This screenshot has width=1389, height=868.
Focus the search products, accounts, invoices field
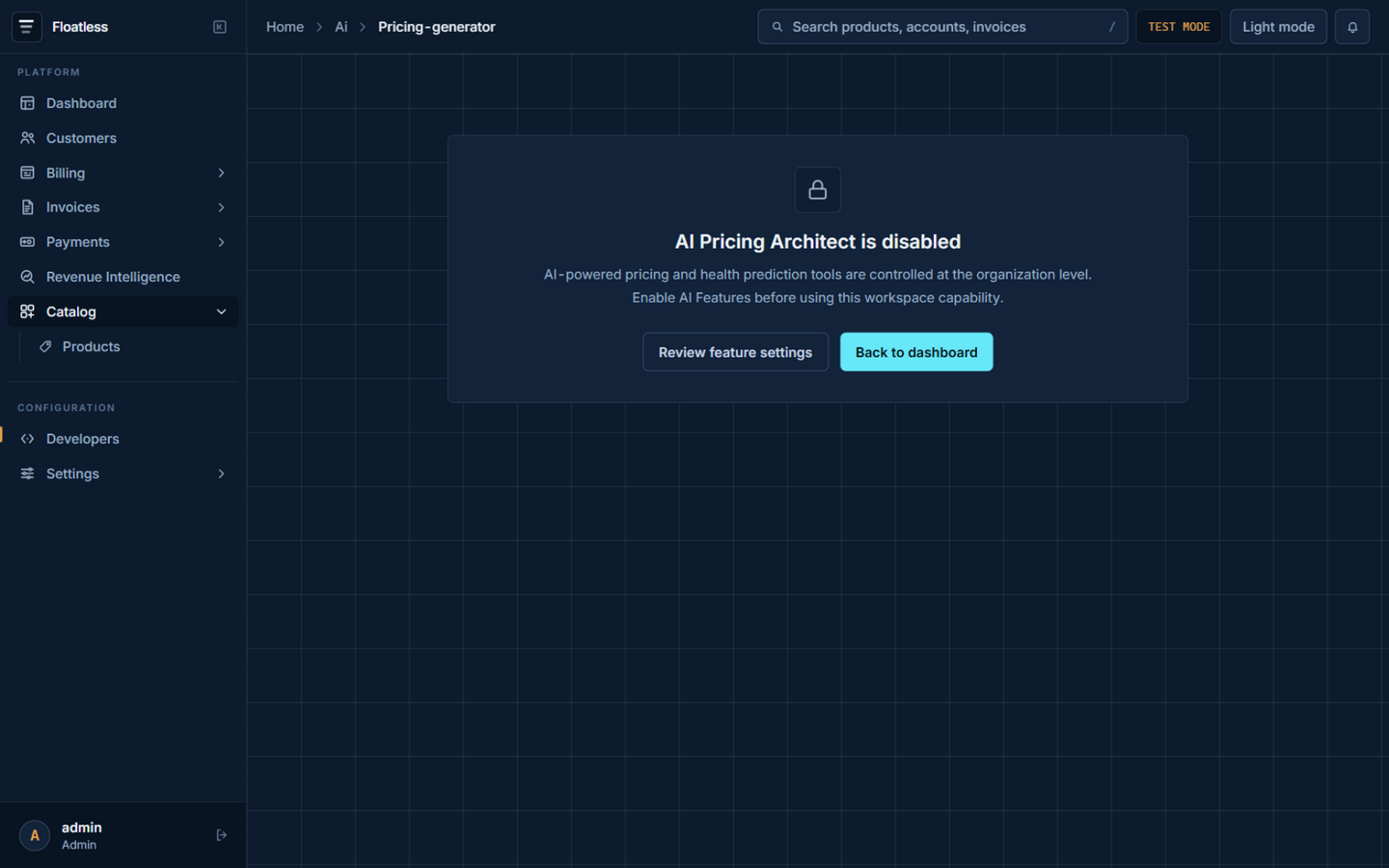(942, 27)
